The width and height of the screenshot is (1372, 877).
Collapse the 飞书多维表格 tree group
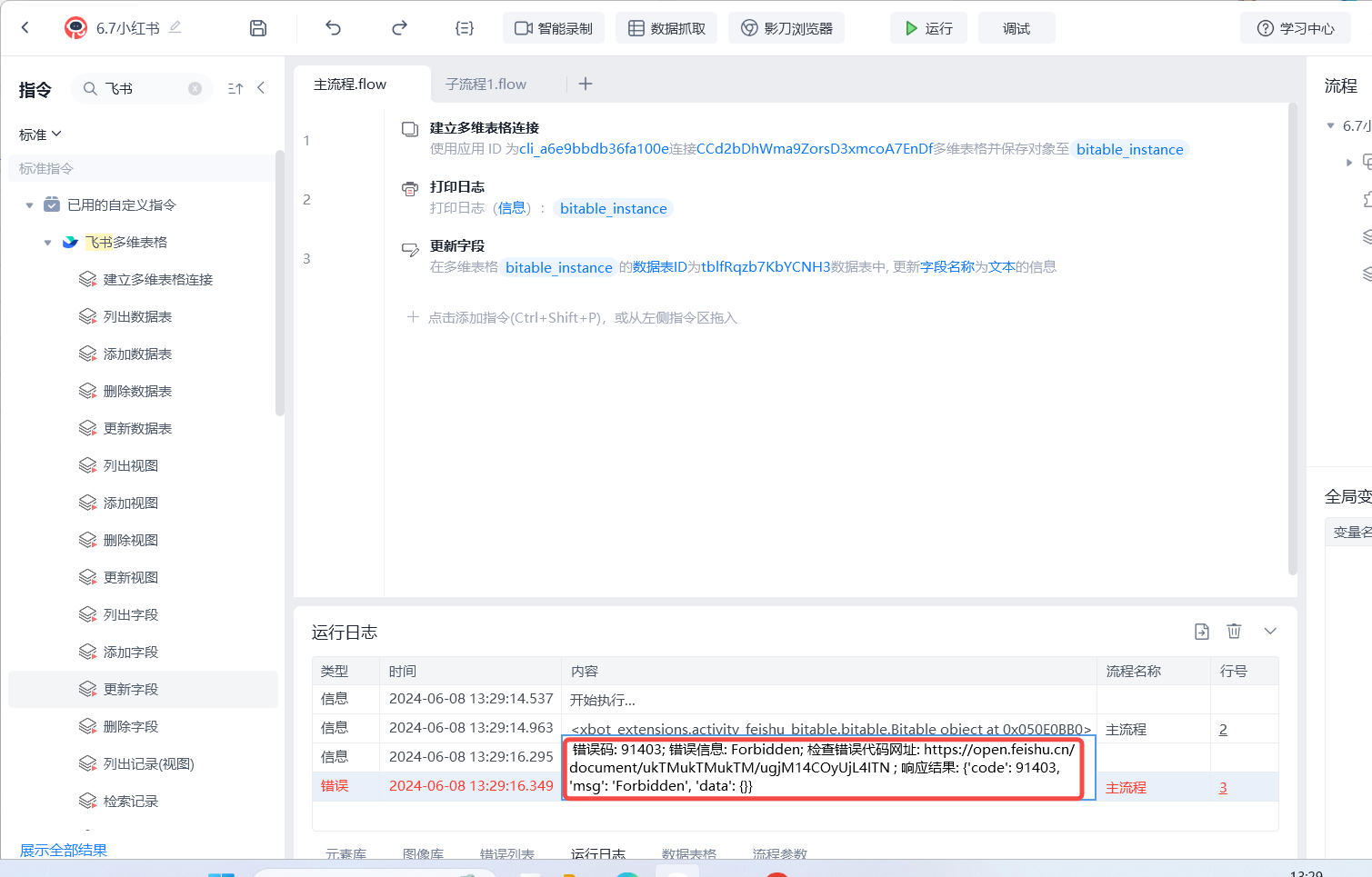[x=48, y=243]
